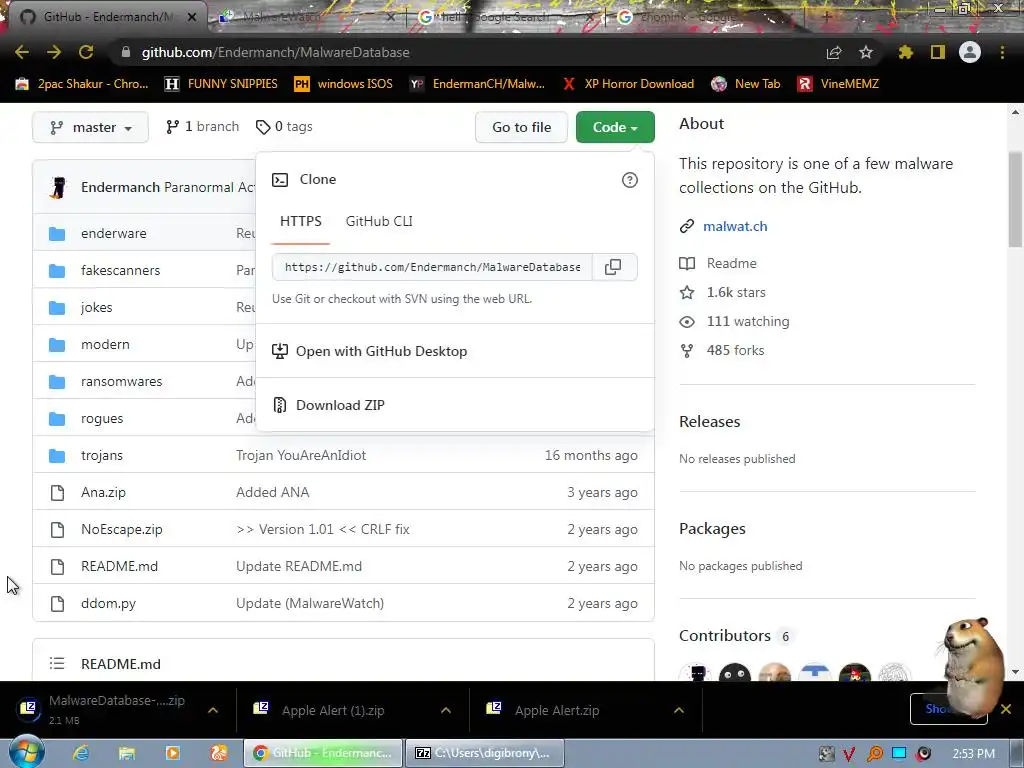Close the GitHub Endermanch browser tab

tap(192, 17)
